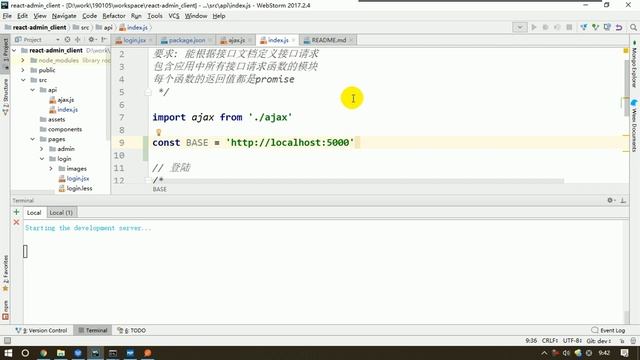Collapse the api folder
This screenshot has width=640, height=360.
tap(33, 90)
